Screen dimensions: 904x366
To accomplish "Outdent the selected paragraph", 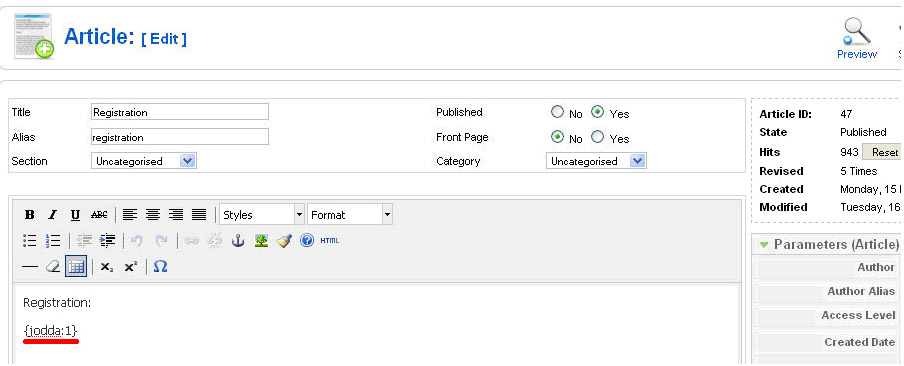I will point(84,240).
